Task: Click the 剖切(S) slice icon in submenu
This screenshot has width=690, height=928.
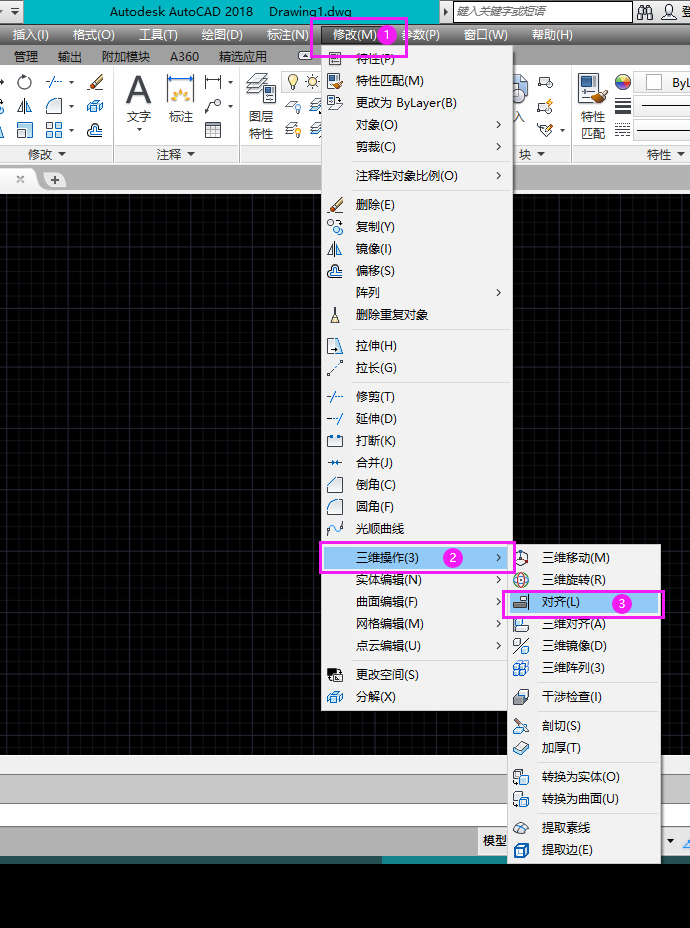Action: coord(521,726)
